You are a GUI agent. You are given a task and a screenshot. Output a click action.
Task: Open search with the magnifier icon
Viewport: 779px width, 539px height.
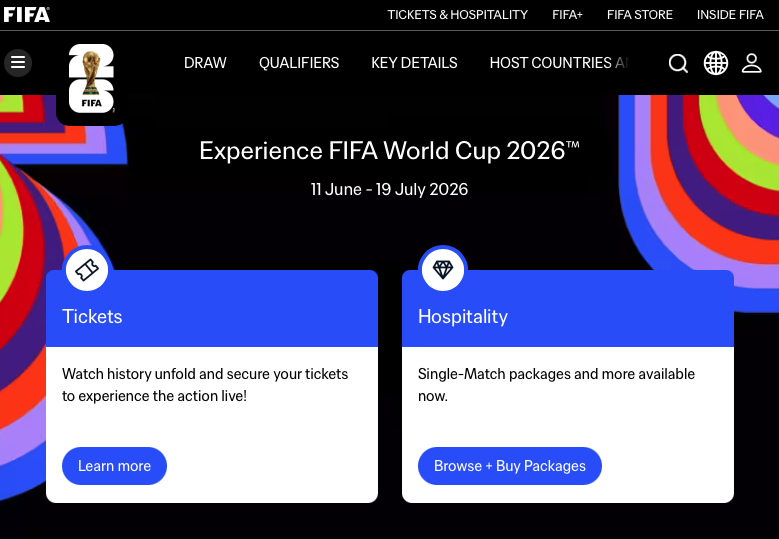[678, 63]
